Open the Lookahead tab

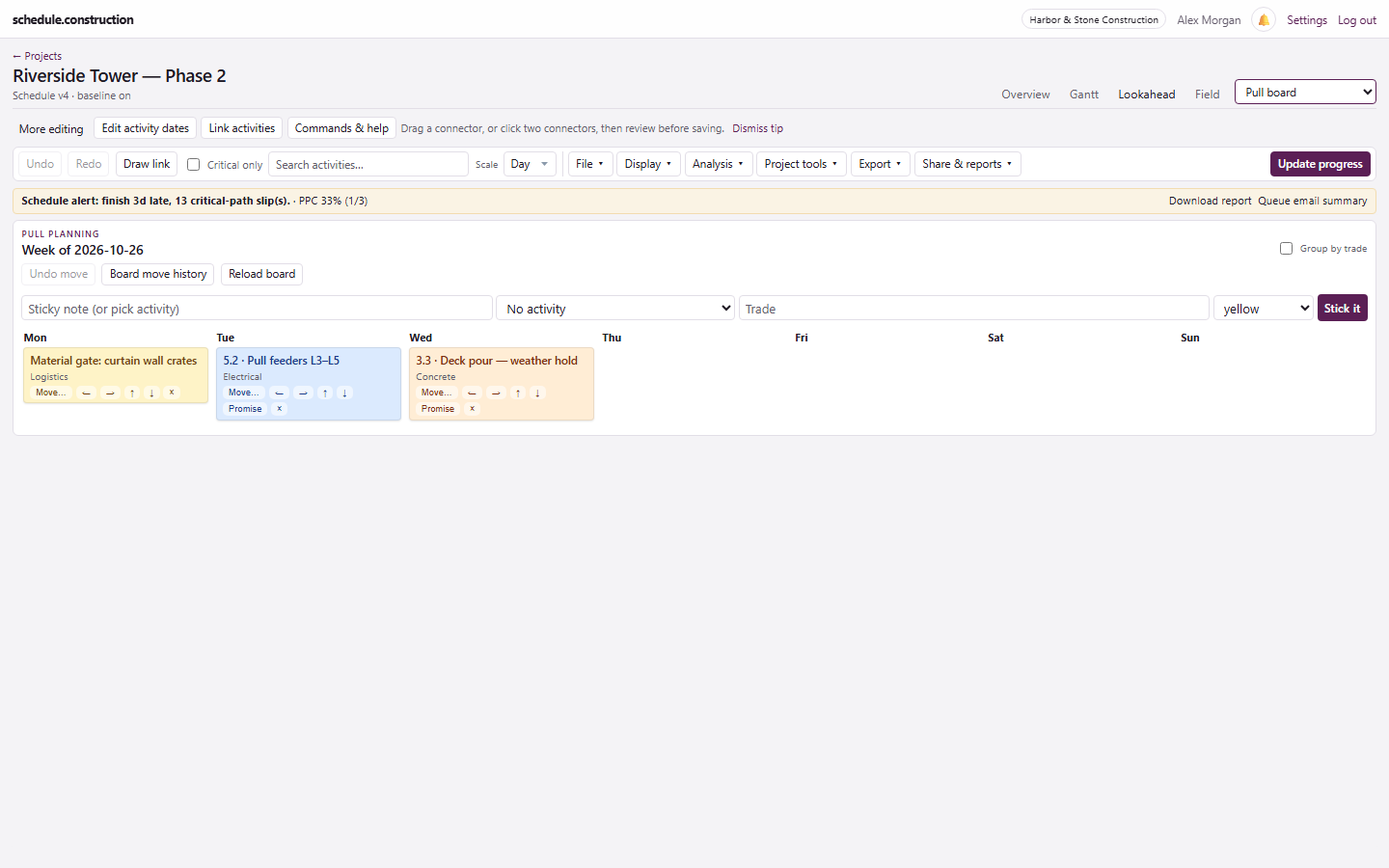[1147, 95]
